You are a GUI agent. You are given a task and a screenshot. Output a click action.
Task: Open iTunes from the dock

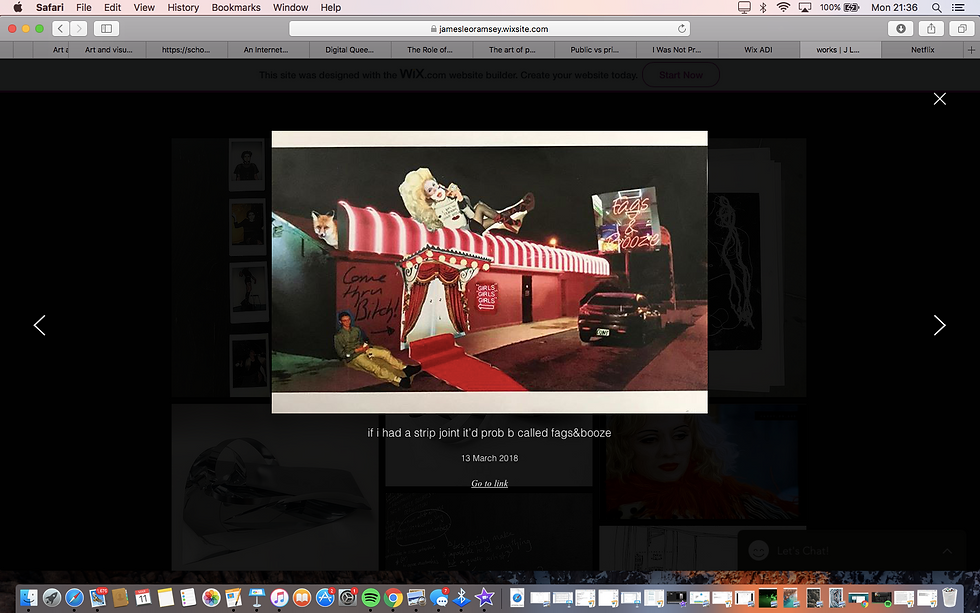coord(279,598)
